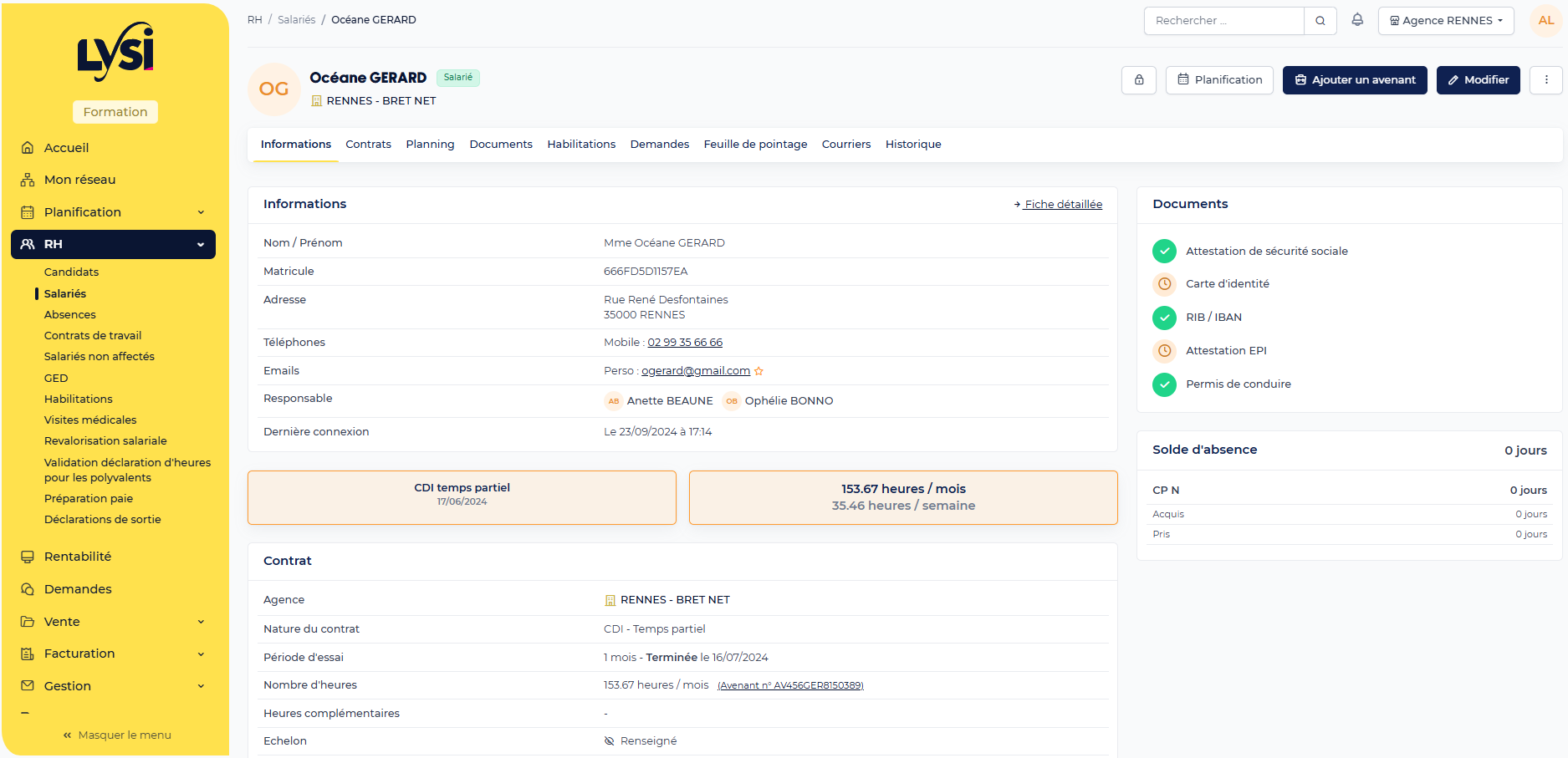Click the Ajouter un avenant button
Screen dimensions: 1568x758
[x=1355, y=80]
